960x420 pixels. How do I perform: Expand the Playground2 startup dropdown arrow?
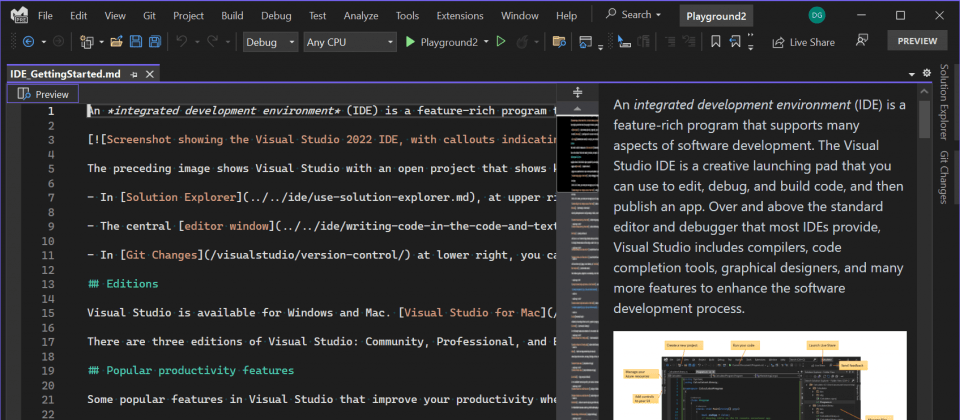(486, 42)
